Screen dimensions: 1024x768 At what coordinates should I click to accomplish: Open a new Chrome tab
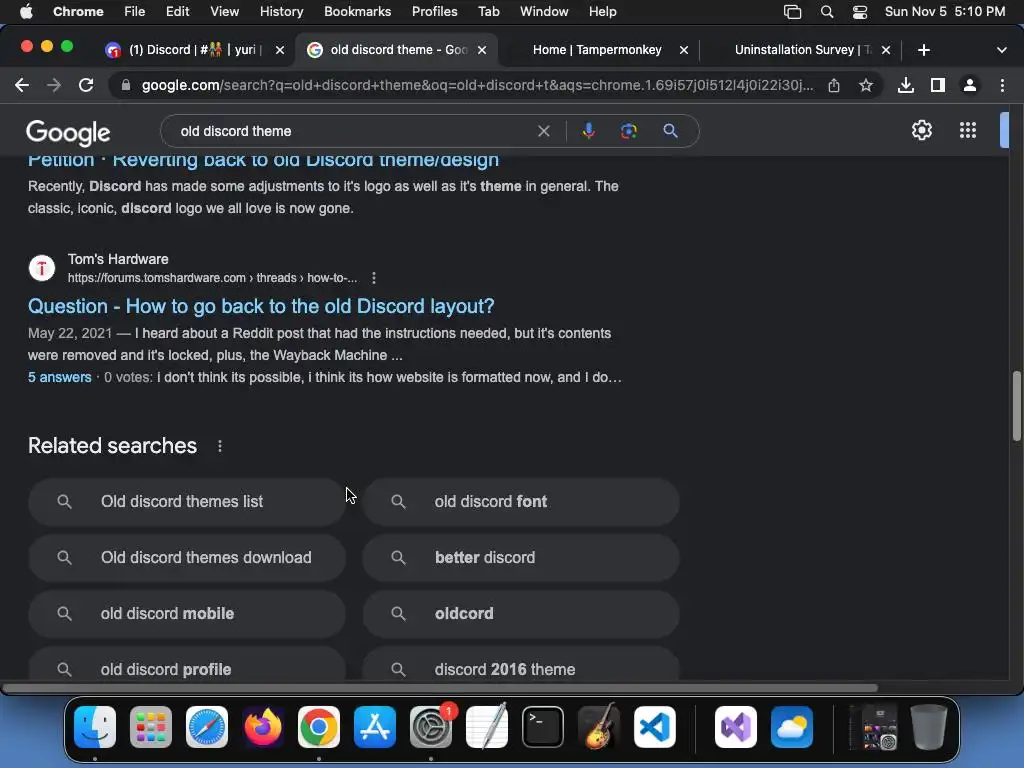(923, 50)
